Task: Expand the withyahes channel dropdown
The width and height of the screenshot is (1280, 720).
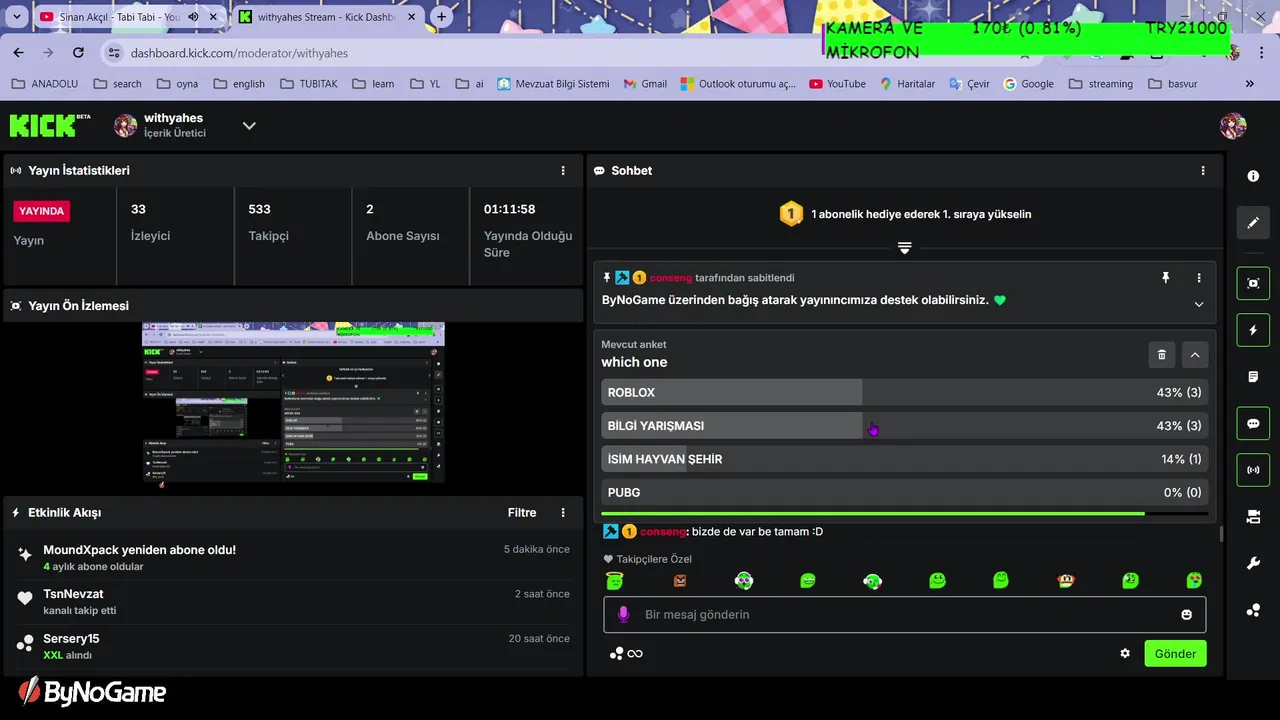Action: click(x=249, y=126)
